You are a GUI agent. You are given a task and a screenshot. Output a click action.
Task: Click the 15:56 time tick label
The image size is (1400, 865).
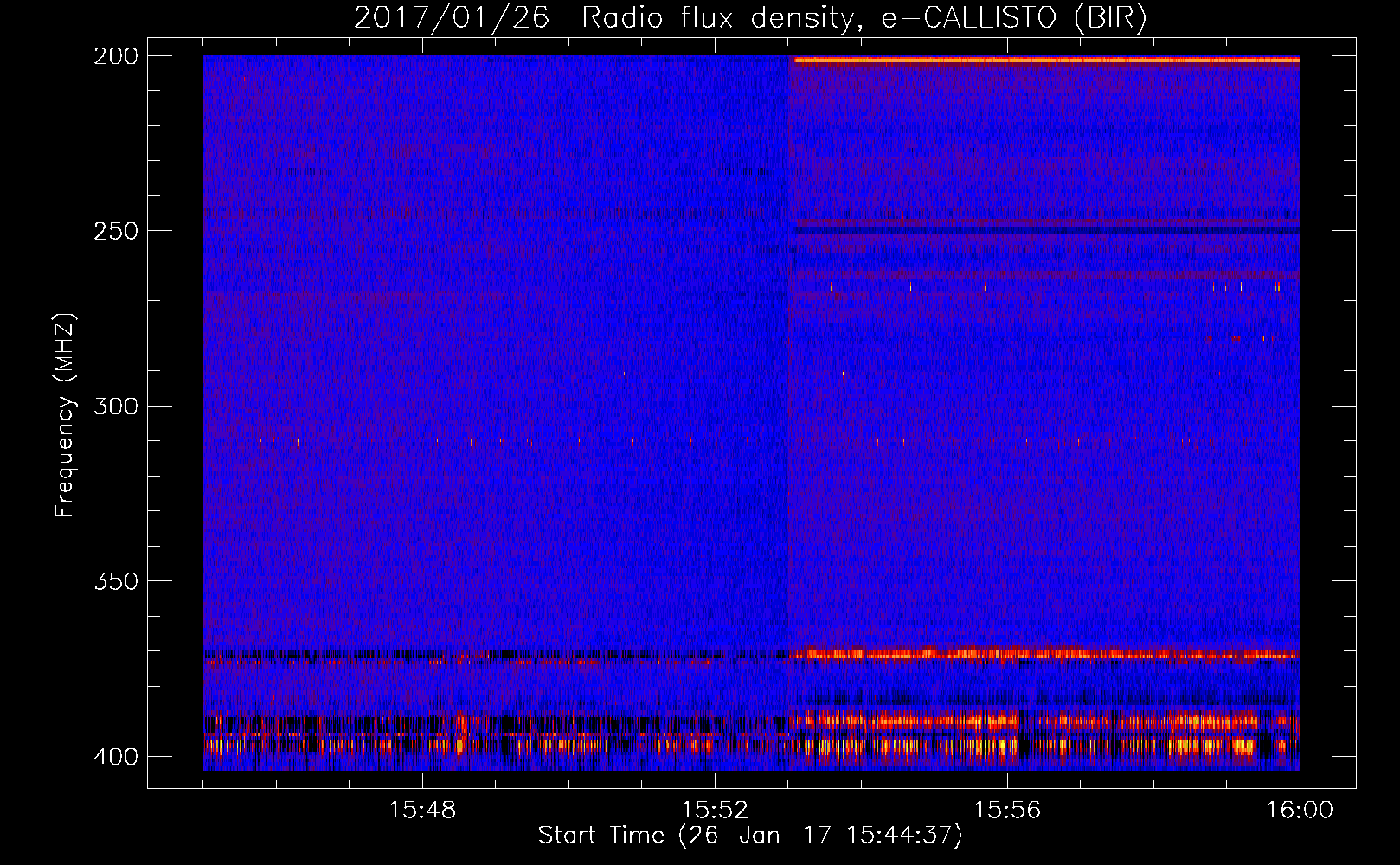pos(1007,810)
